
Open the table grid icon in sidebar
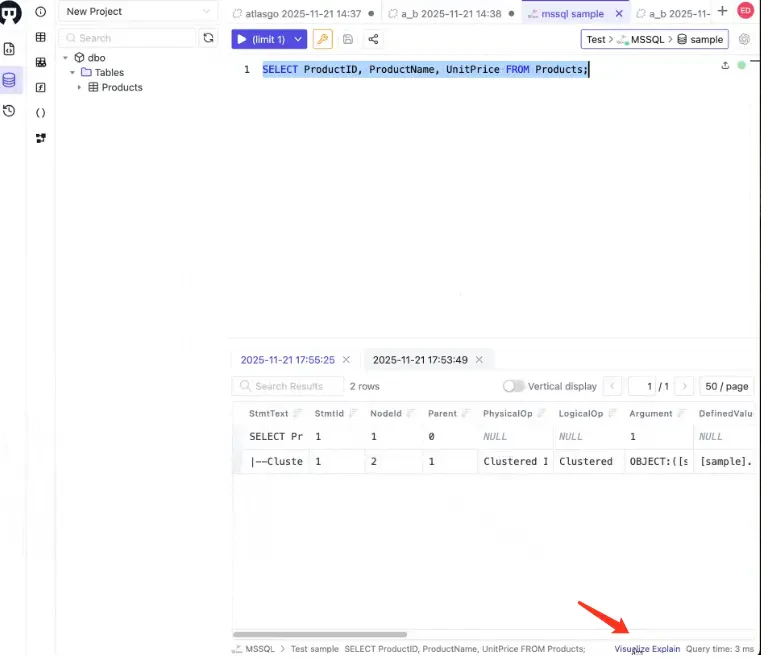41,37
